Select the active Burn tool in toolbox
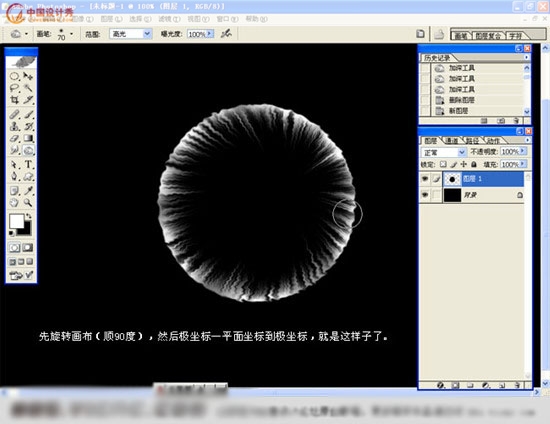Viewport: 550px width, 424px height. [x=28, y=150]
